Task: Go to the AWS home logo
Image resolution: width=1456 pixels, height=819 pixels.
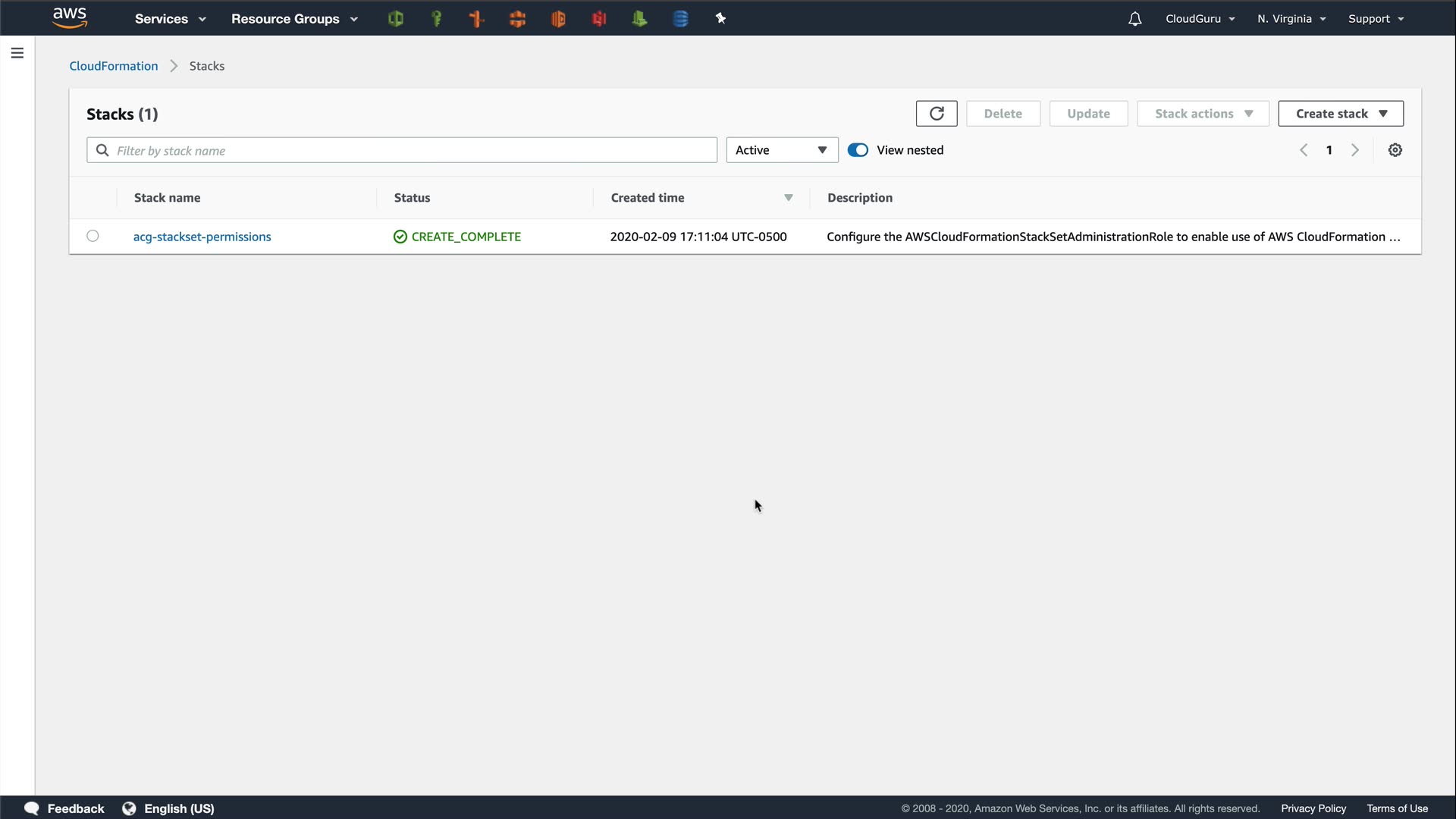Action: pos(70,18)
